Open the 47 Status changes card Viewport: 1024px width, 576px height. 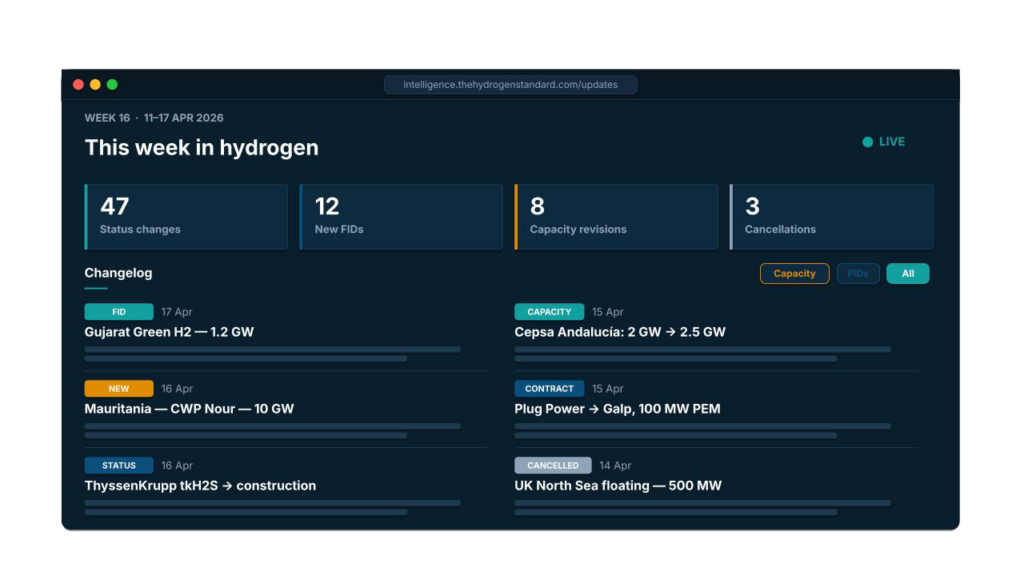coord(186,216)
